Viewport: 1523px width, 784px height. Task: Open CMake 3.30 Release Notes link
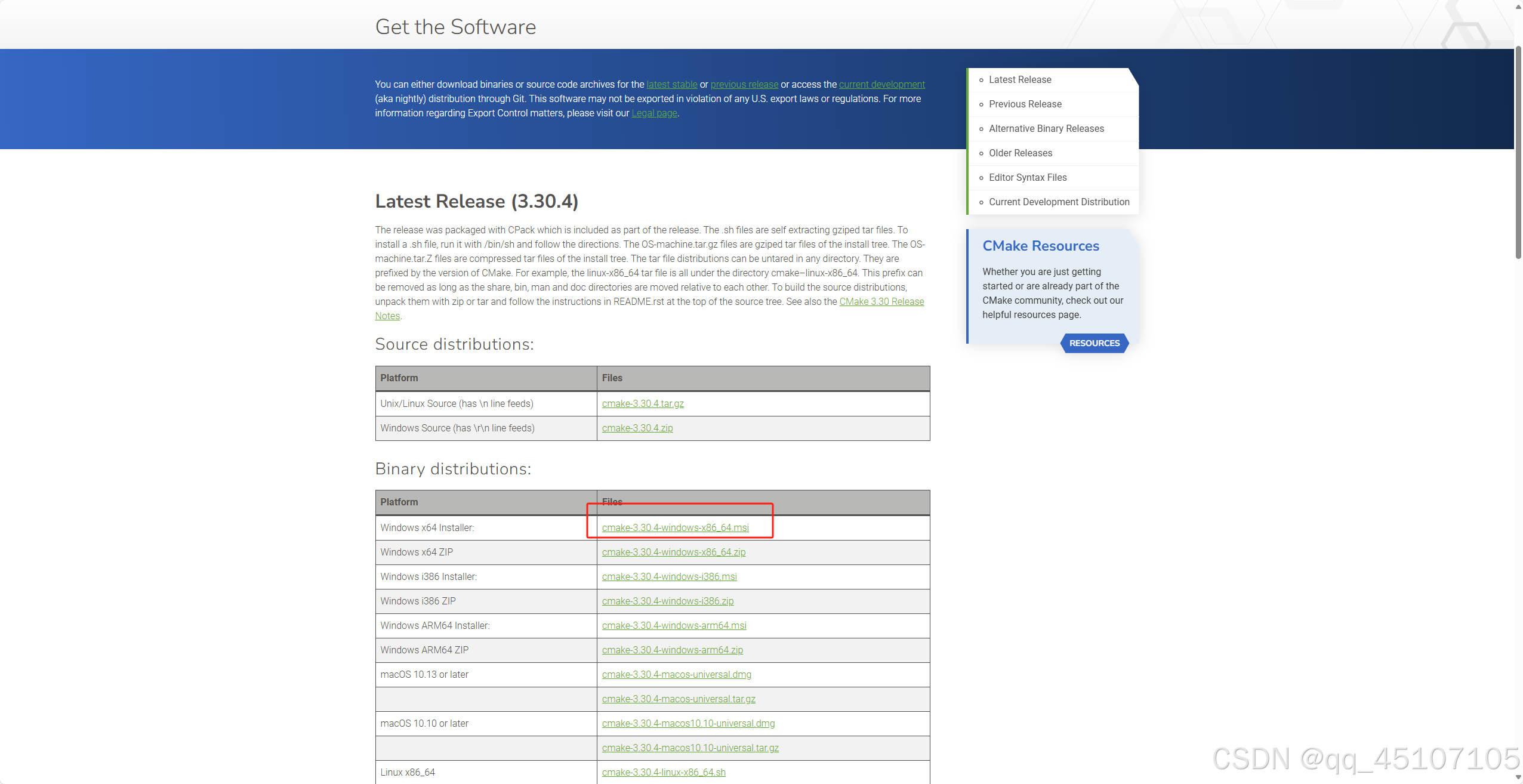[881, 301]
